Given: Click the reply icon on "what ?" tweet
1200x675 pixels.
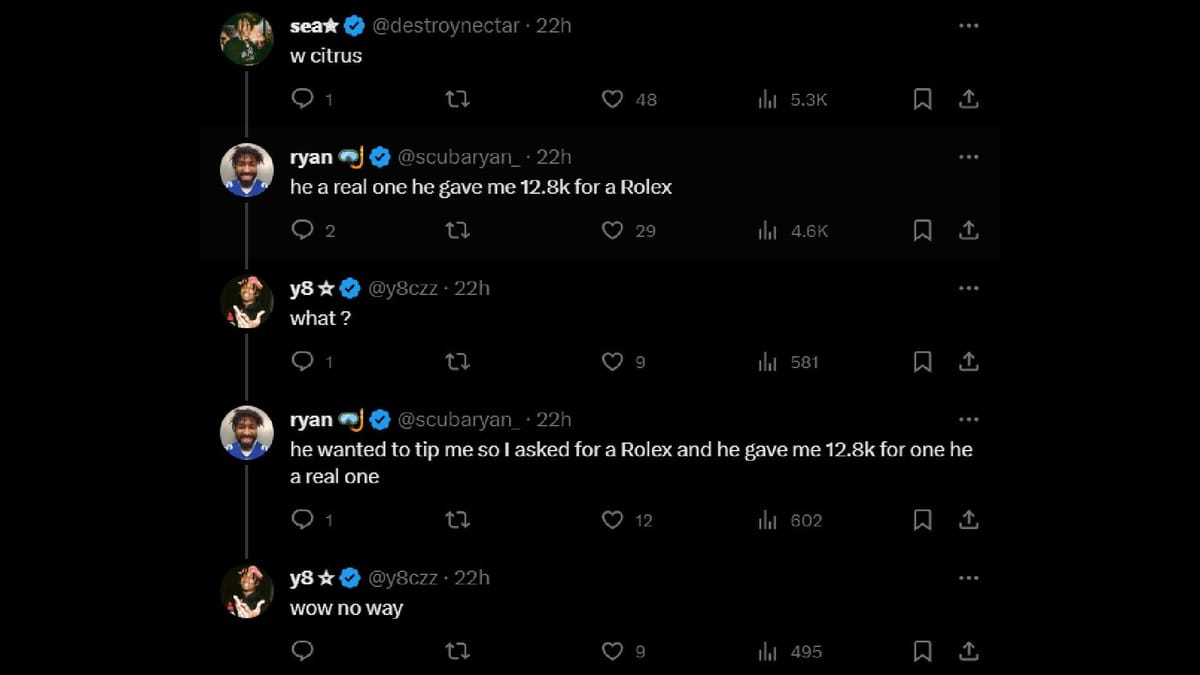Looking at the screenshot, I should tap(303, 361).
